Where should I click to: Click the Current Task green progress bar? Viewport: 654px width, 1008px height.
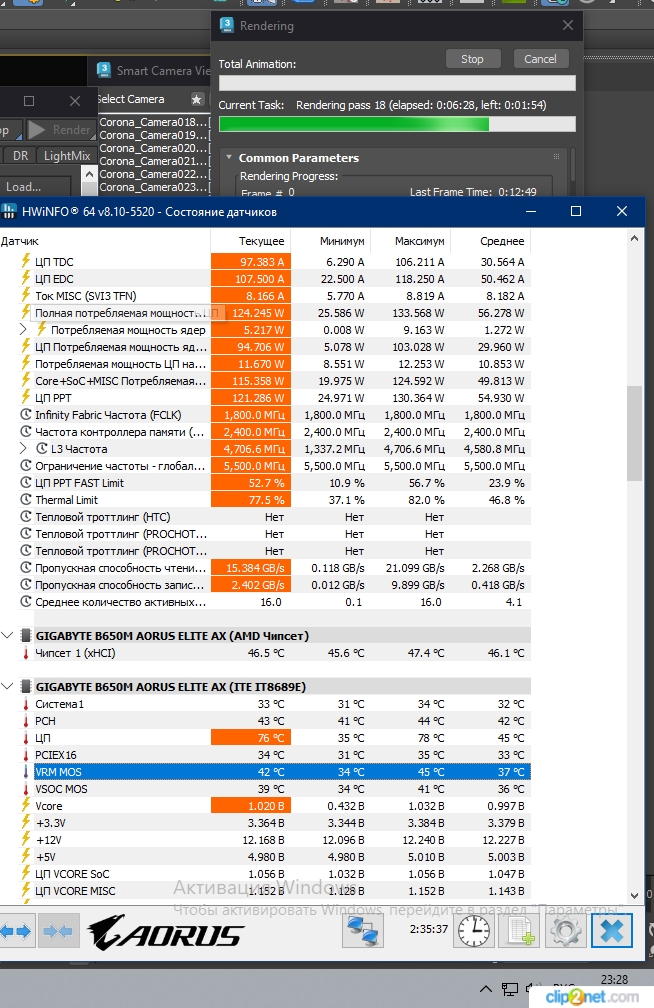(397, 124)
